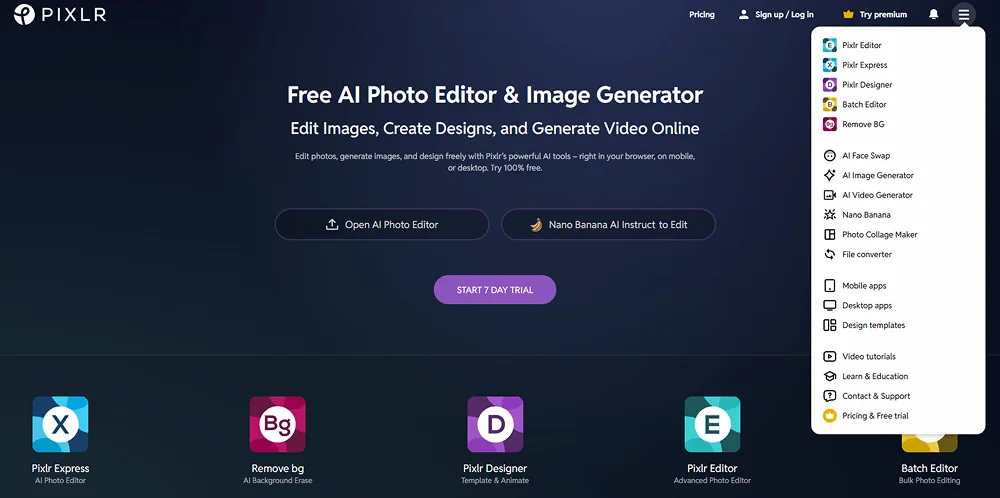Open the Pixlr Designer tile icon
The height and width of the screenshot is (498, 1000).
click(495, 424)
